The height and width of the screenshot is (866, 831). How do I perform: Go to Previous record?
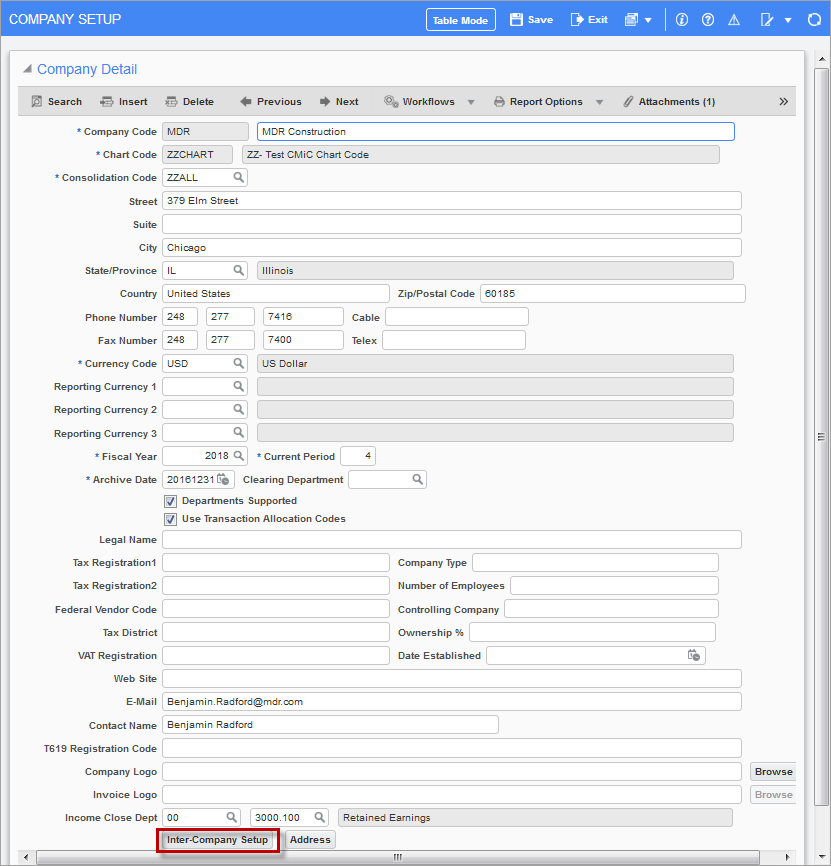point(271,102)
